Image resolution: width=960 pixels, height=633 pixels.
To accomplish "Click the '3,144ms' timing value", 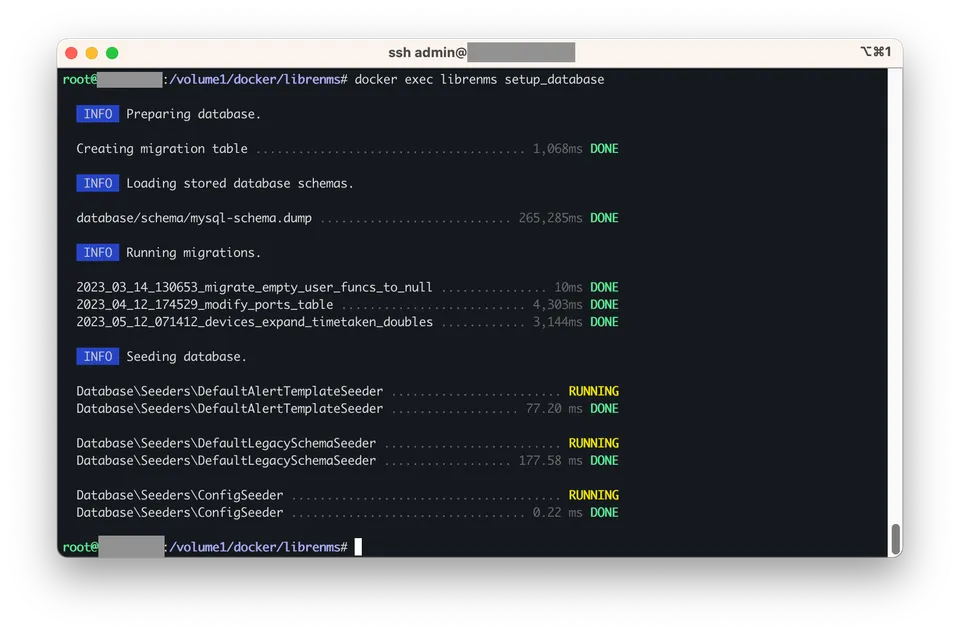I will (x=557, y=322).
